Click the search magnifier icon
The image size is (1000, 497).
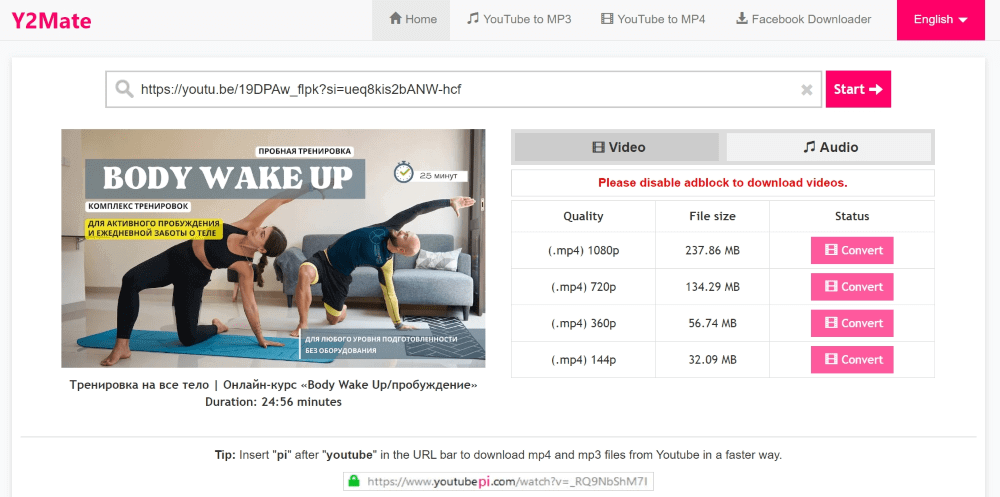pyautogui.click(x=124, y=89)
